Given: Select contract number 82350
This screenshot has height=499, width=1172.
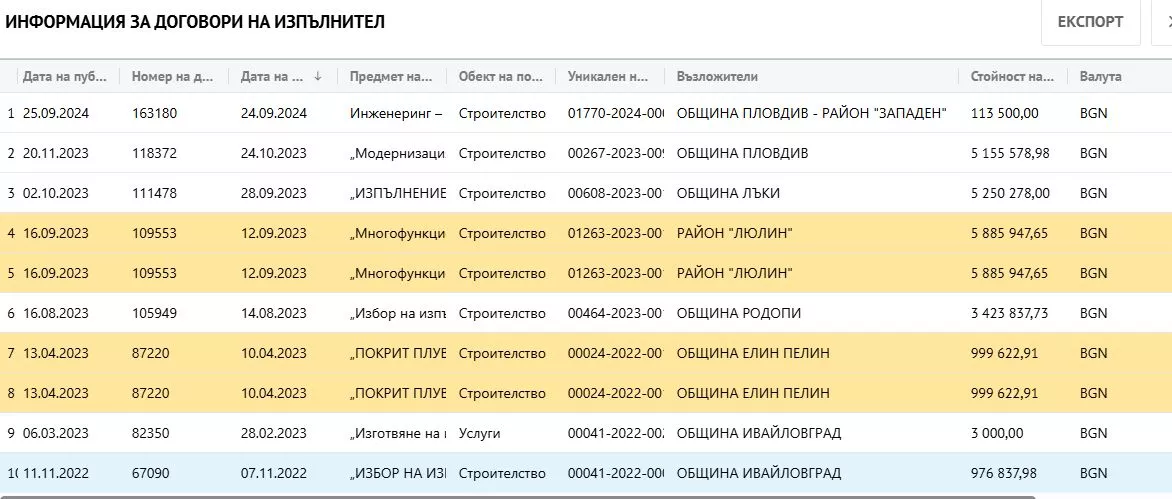Looking at the screenshot, I should pos(150,433).
